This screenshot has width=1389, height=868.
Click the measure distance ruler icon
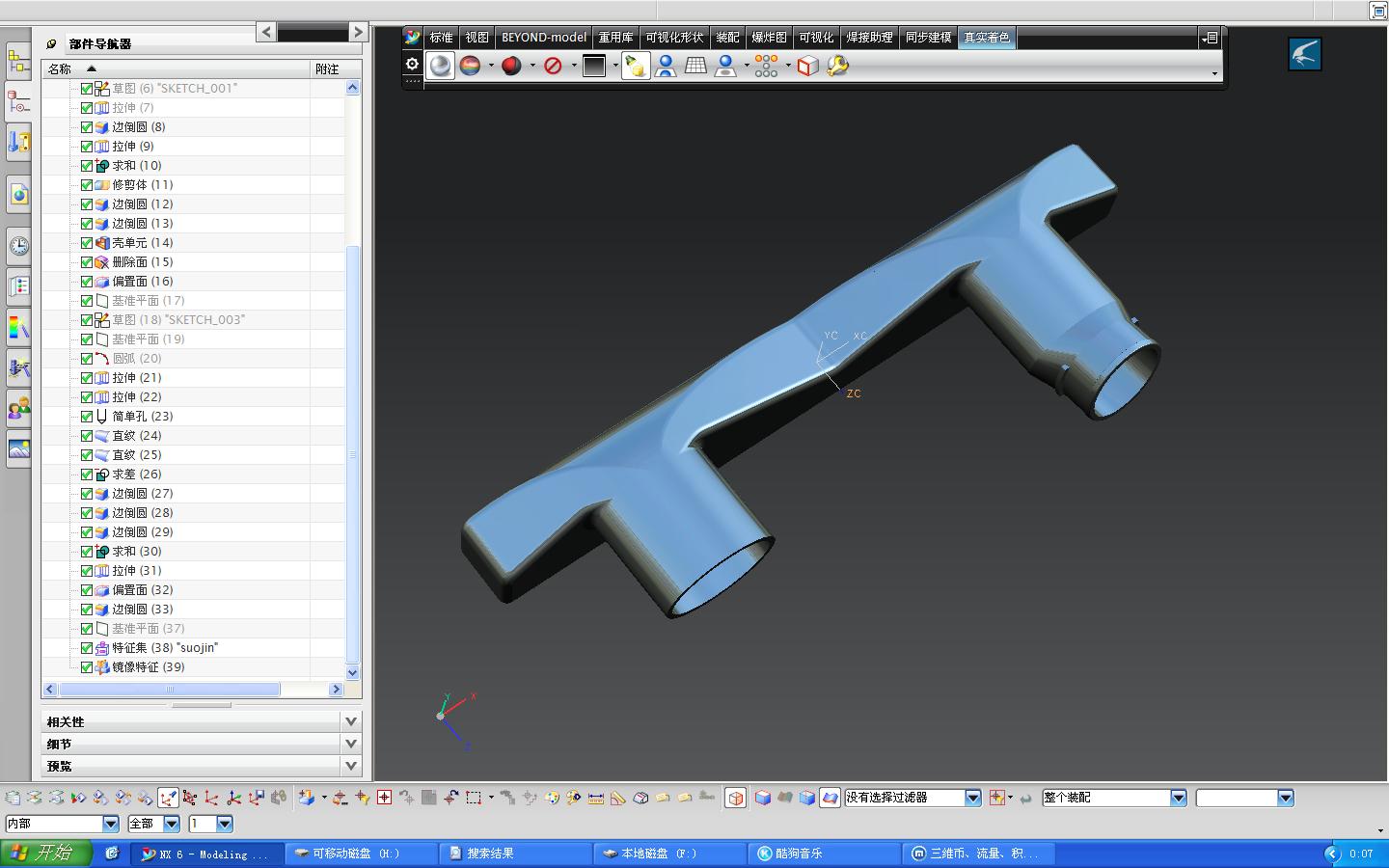coord(595,798)
